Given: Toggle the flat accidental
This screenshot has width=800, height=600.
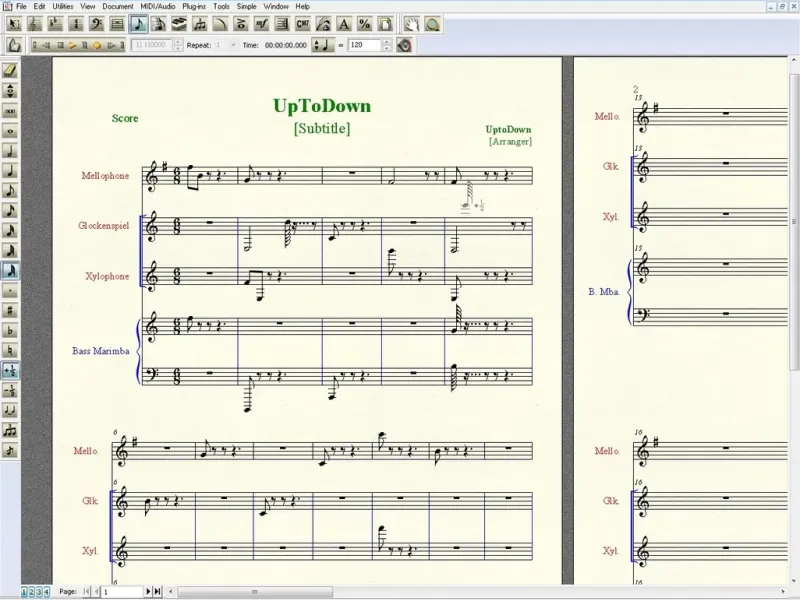Looking at the screenshot, I should 10,330.
